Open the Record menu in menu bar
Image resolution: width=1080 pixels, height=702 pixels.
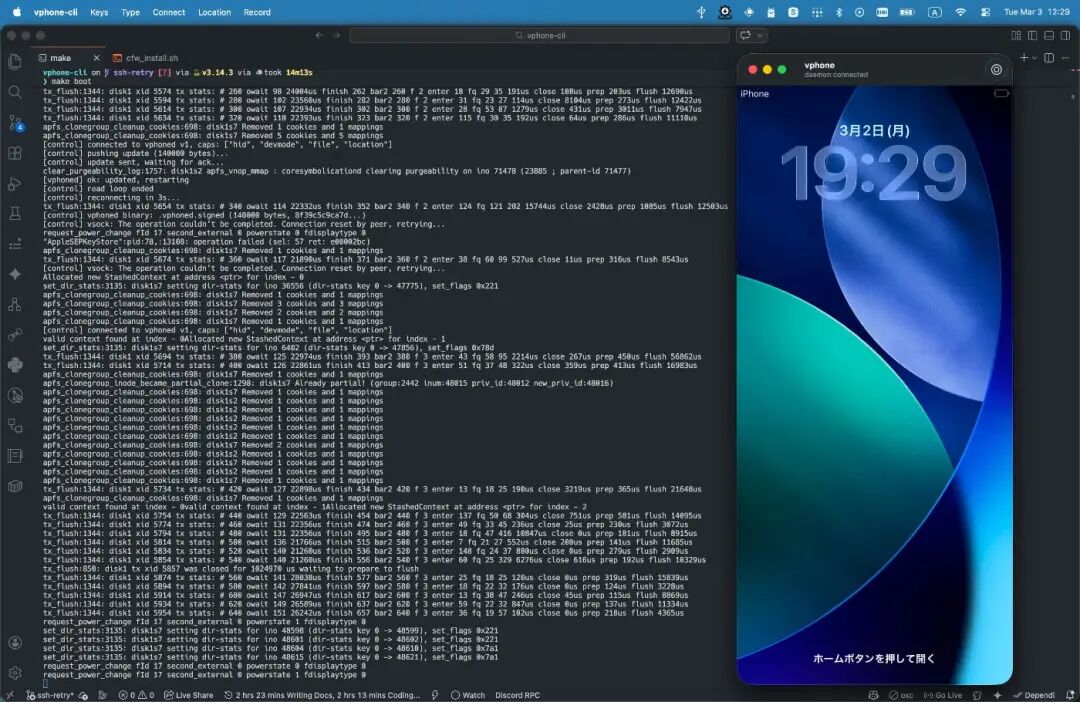[x=257, y=12]
